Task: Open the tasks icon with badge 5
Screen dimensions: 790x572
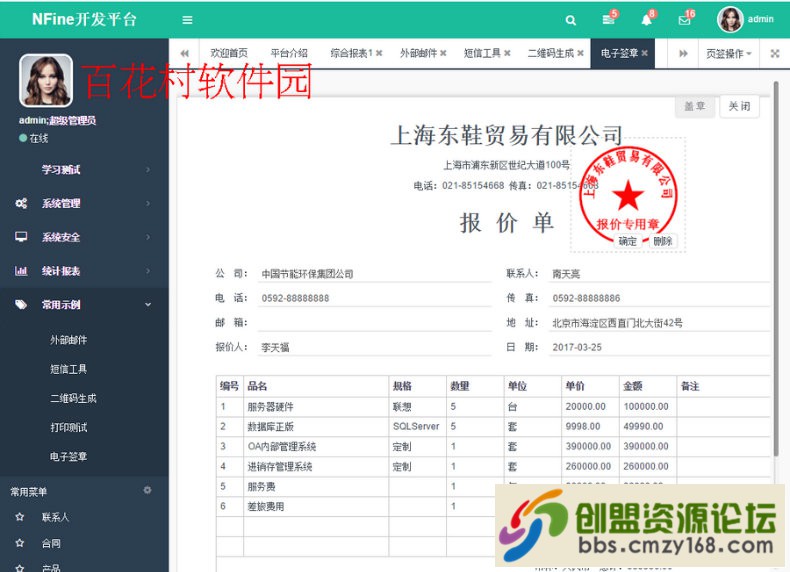Action: tap(609, 20)
